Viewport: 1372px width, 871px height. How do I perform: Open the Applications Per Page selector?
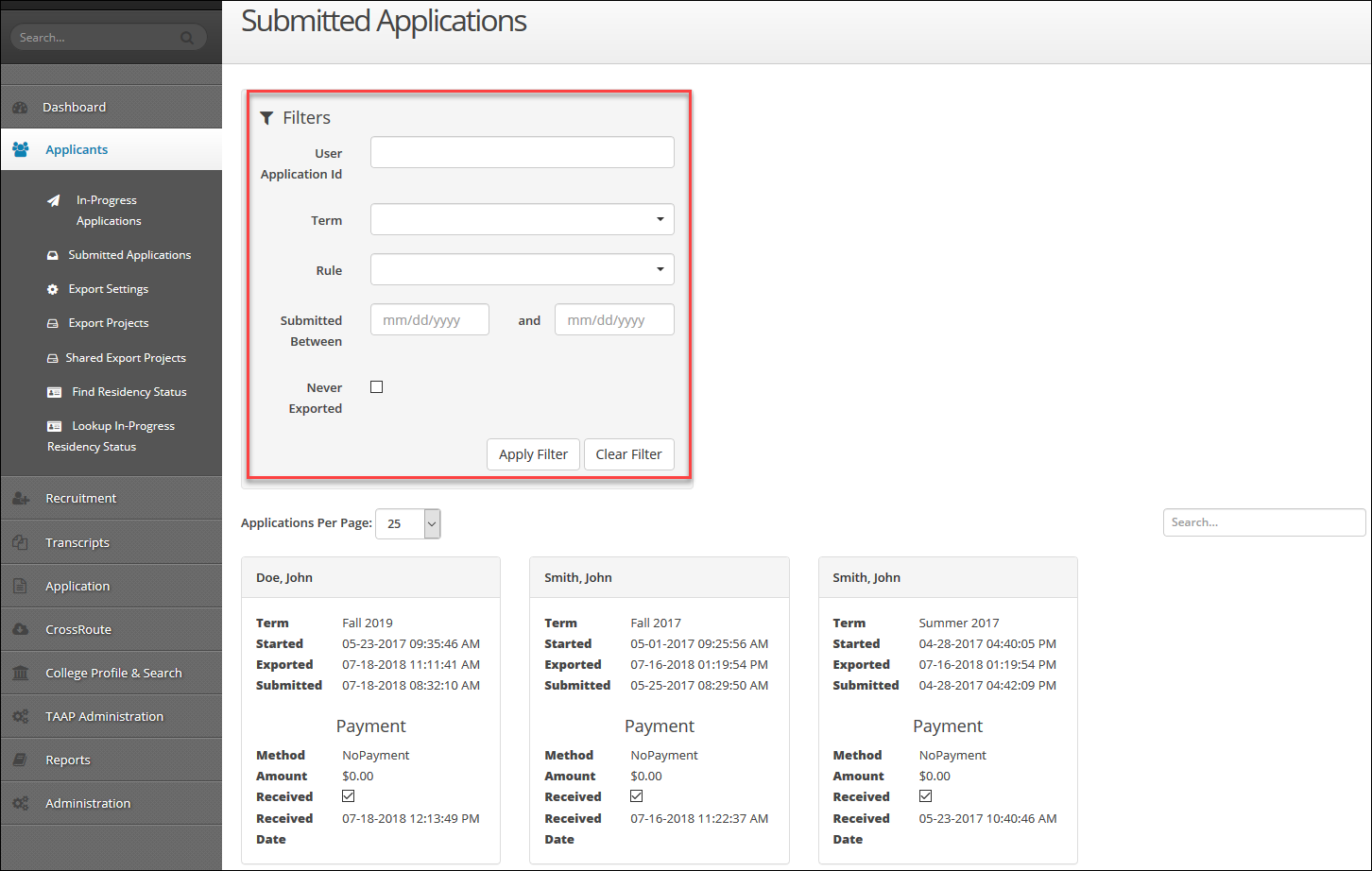pyautogui.click(x=407, y=523)
